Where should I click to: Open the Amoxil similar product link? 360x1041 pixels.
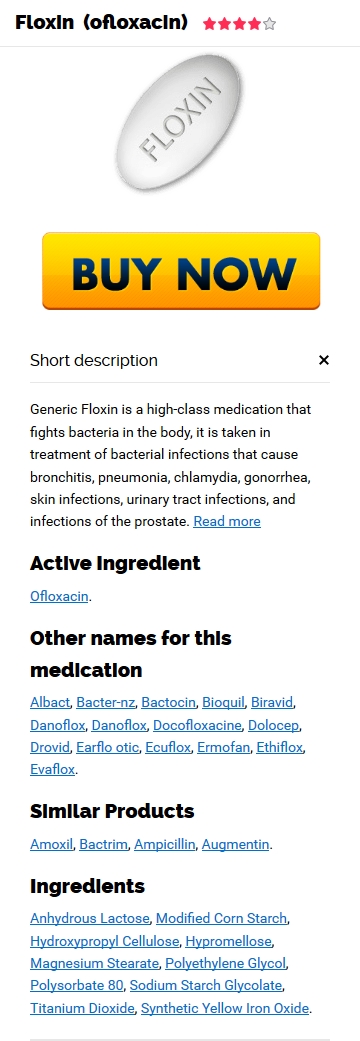click(x=51, y=844)
